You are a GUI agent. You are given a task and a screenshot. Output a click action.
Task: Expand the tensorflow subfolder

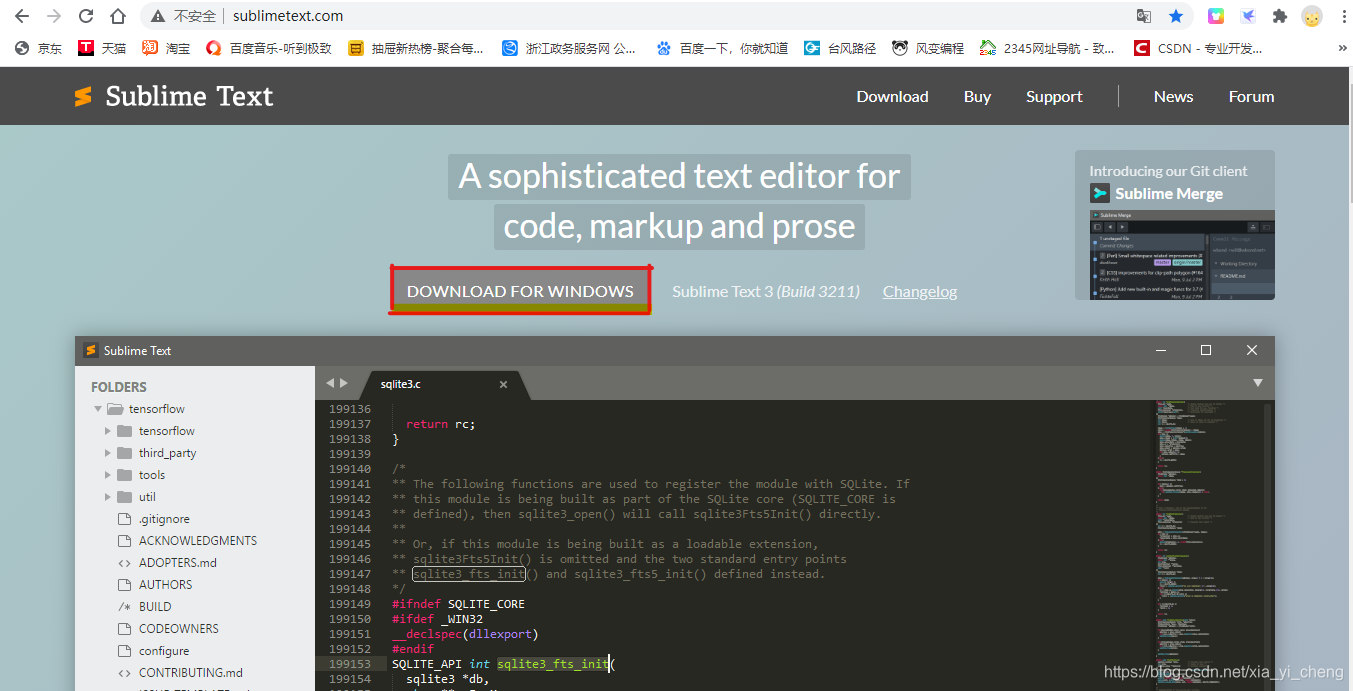point(108,431)
